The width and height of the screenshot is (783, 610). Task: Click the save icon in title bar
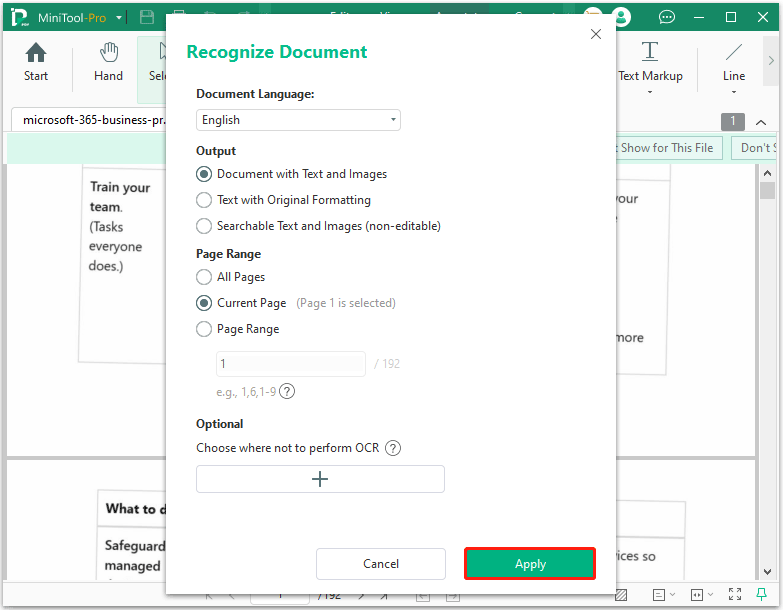click(147, 17)
